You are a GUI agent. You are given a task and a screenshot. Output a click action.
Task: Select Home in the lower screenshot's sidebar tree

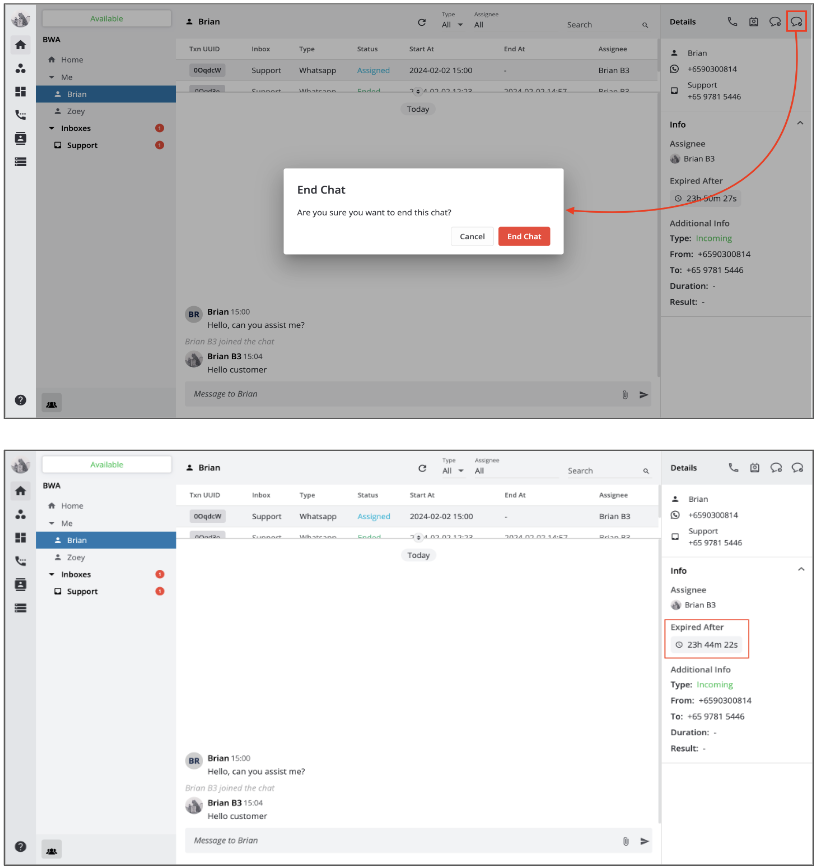pyautogui.click(x=72, y=506)
